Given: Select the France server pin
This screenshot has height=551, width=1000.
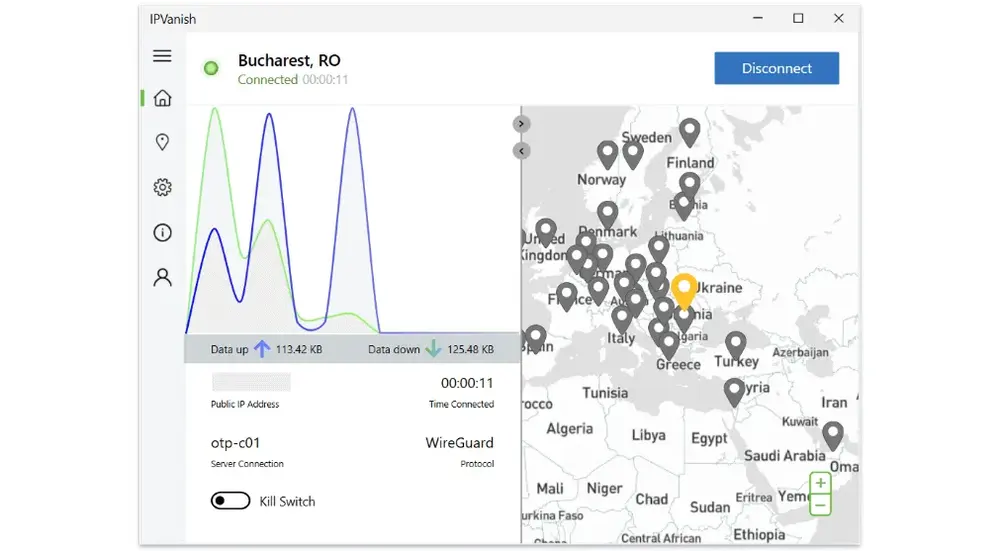Looking at the screenshot, I should 566,297.
